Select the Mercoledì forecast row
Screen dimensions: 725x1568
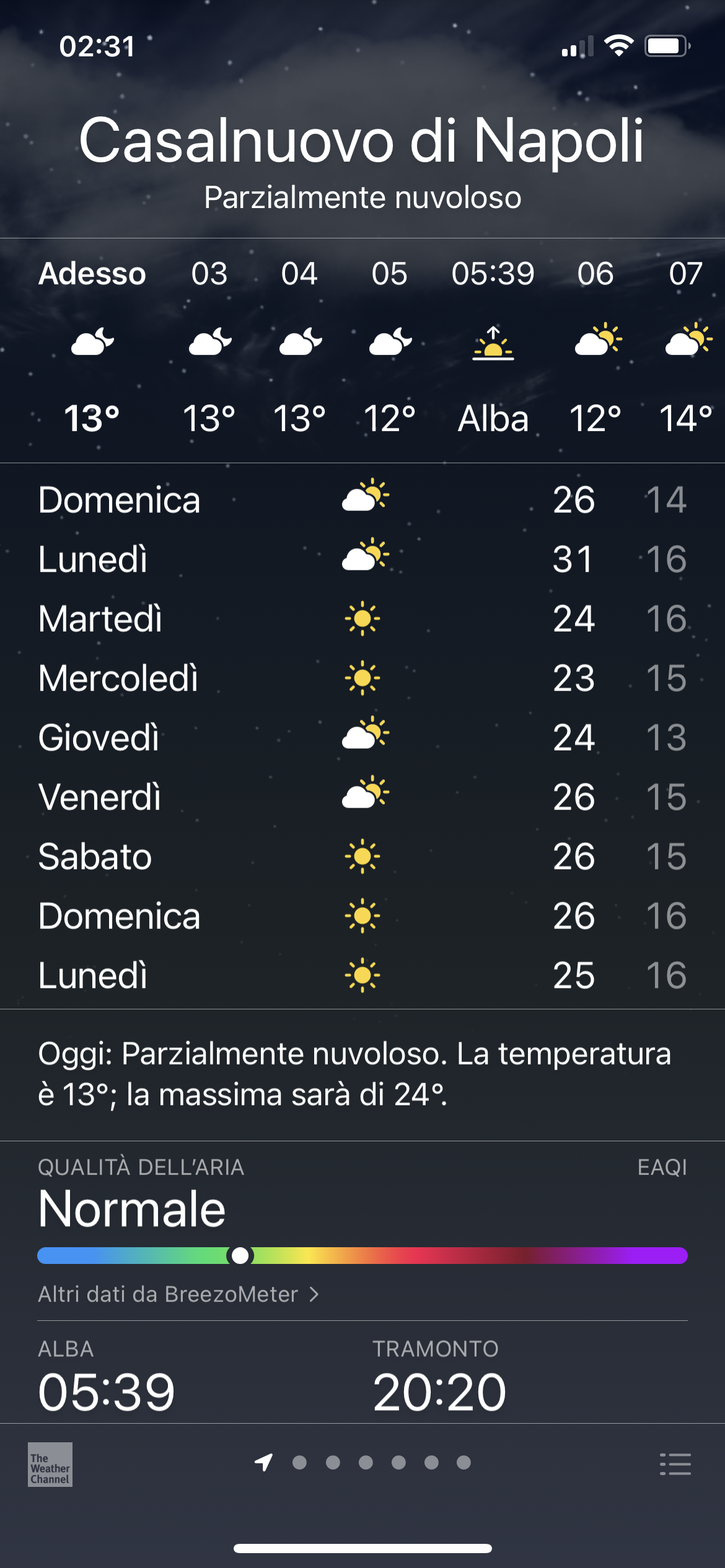362,678
